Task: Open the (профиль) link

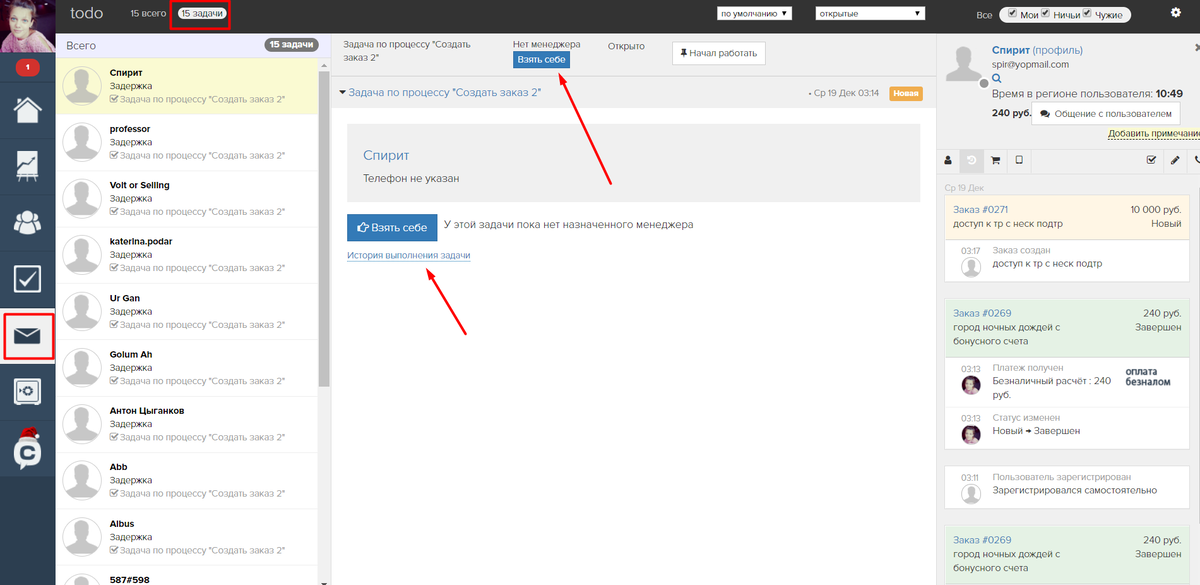Action: 1058,50
